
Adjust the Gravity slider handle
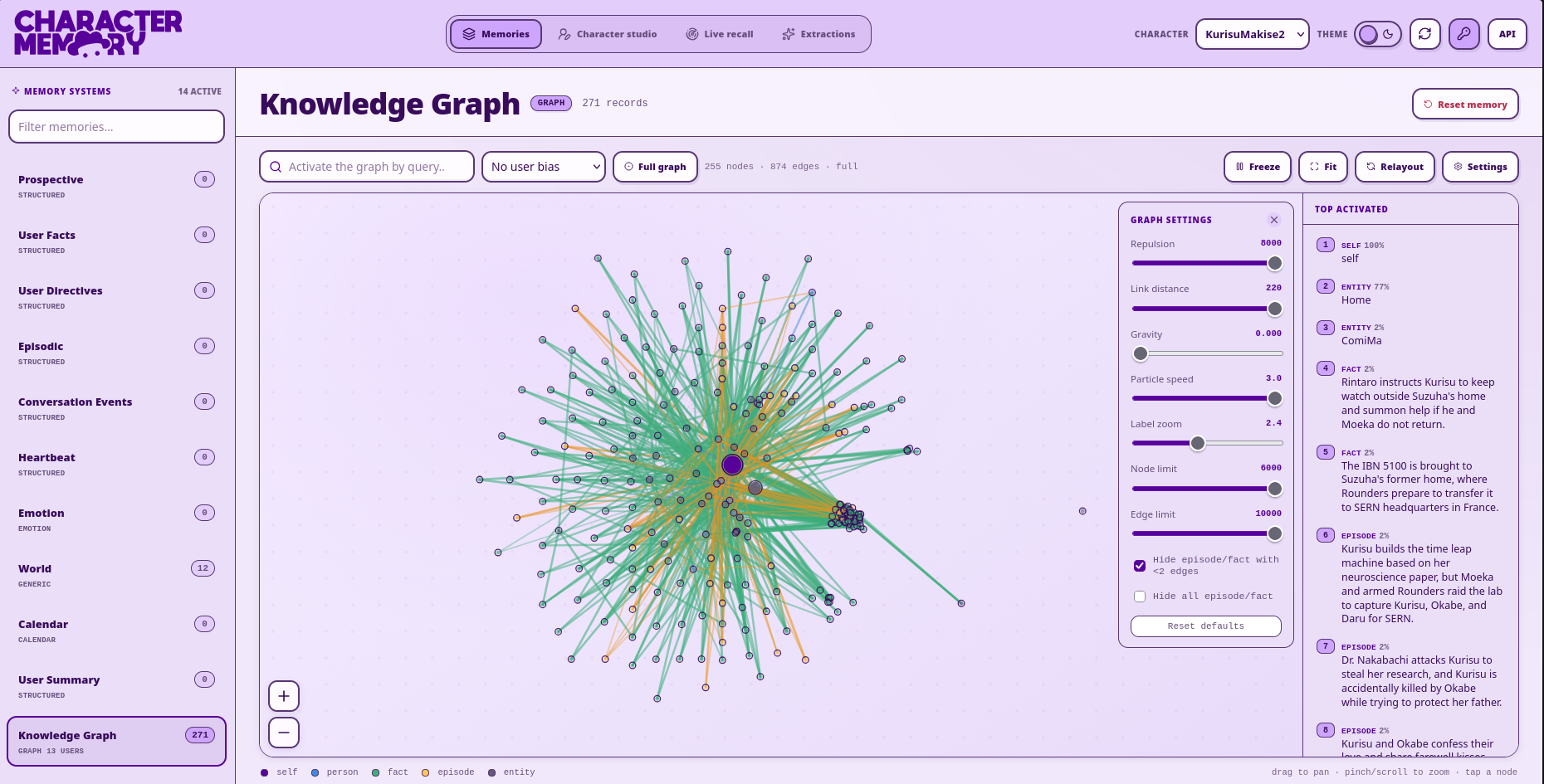pos(1141,353)
